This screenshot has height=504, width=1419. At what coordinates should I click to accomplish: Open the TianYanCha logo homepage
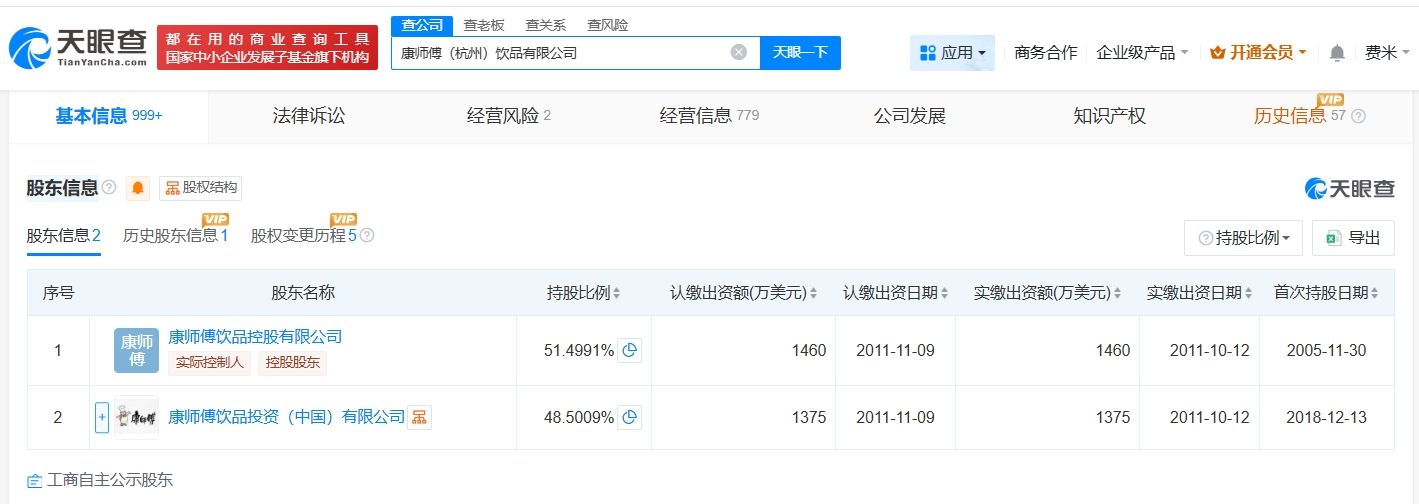(77, 48)
